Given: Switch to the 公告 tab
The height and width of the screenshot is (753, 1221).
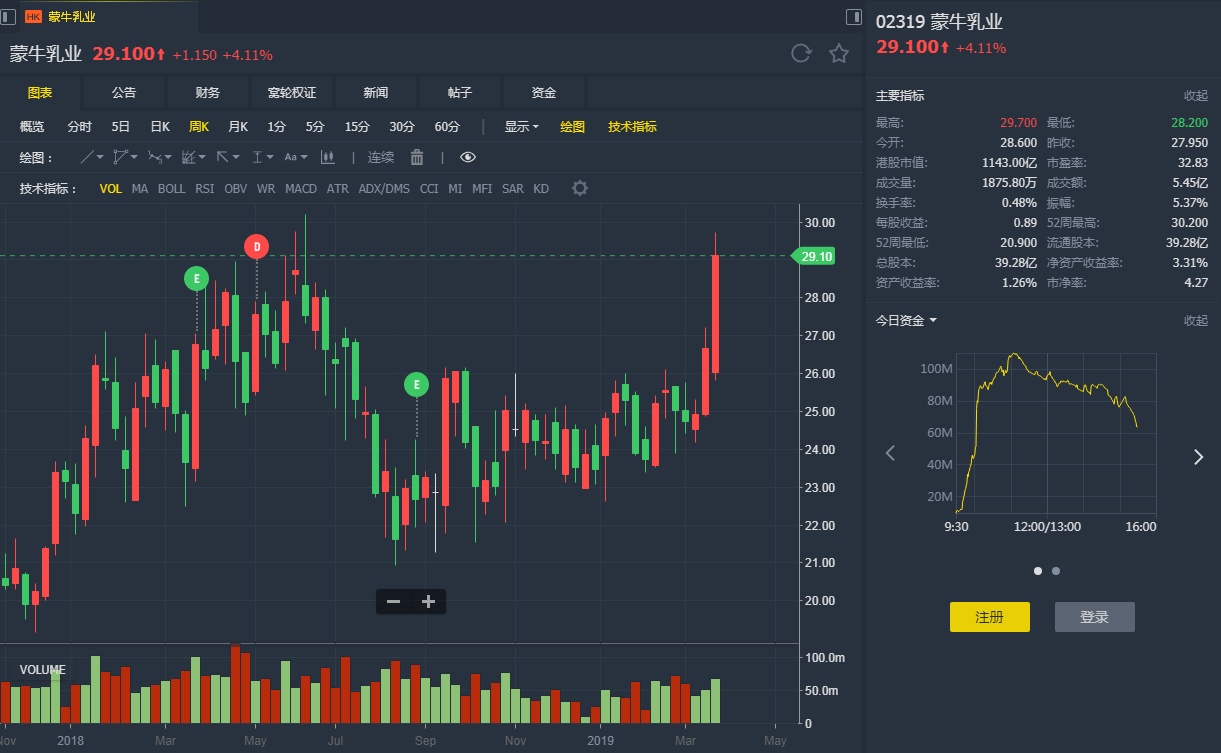Looking at the screenshot, I should click(x=124, y=92).
